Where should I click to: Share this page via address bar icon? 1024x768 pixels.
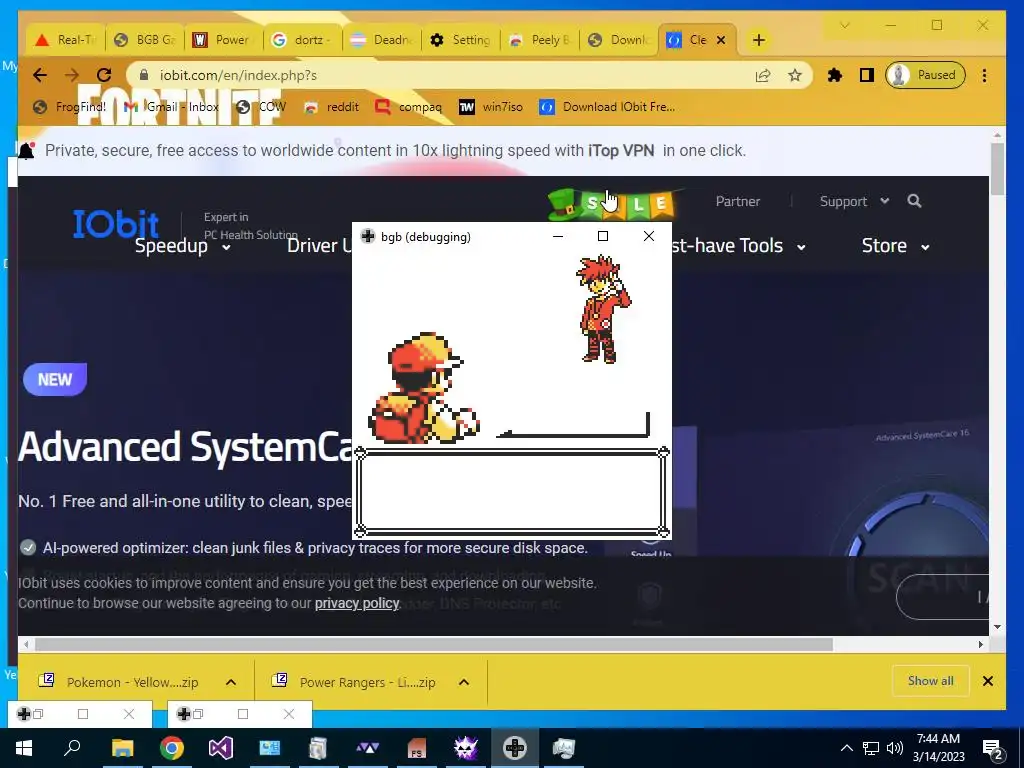(x=763, y=75)
